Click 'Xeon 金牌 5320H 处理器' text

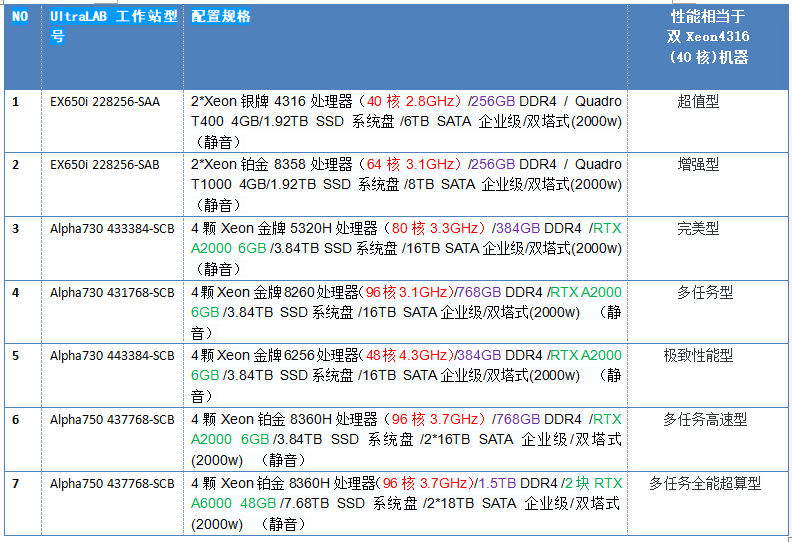pos(299,228)
